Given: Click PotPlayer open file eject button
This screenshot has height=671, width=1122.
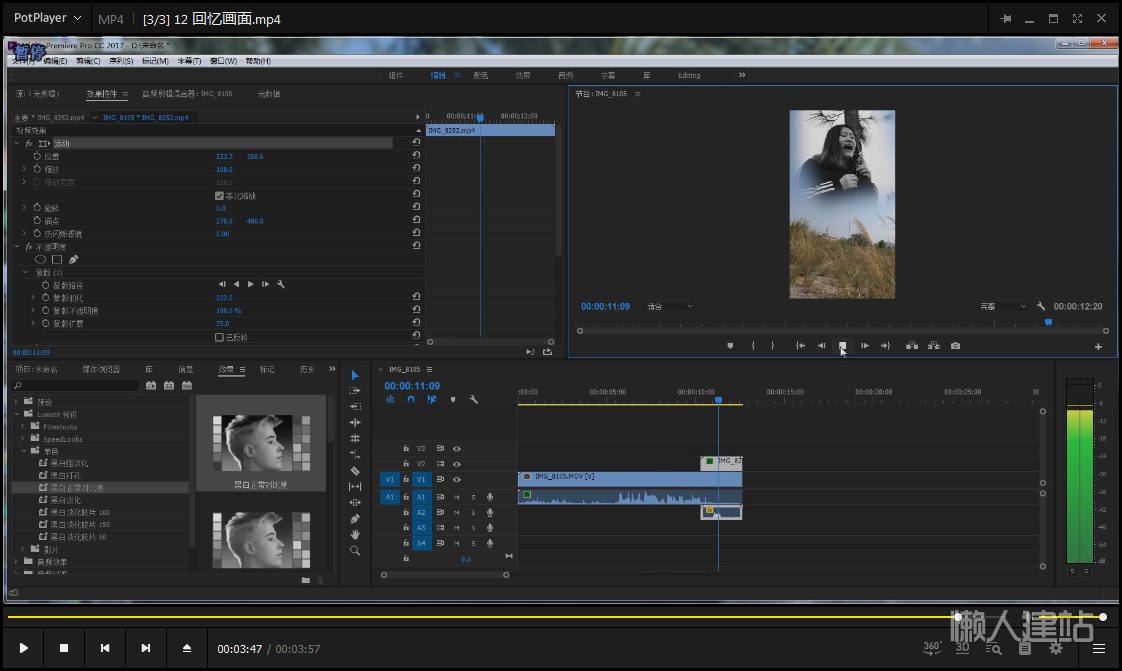Looking at the screenshot, I should pyautogui.click(x=187, y=648).
